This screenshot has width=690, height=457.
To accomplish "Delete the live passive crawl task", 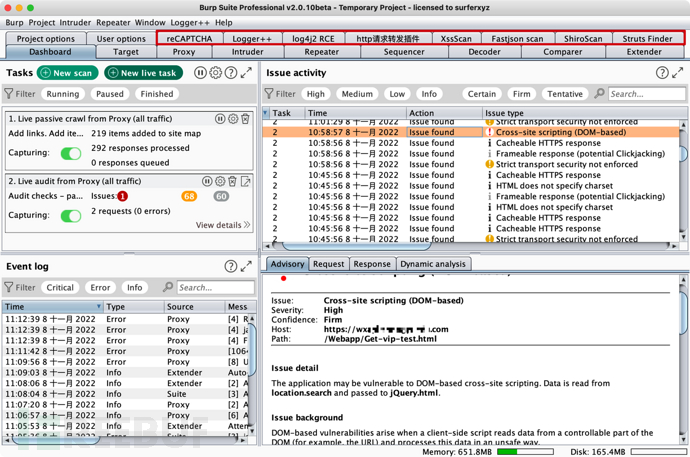I will [246, 119].
